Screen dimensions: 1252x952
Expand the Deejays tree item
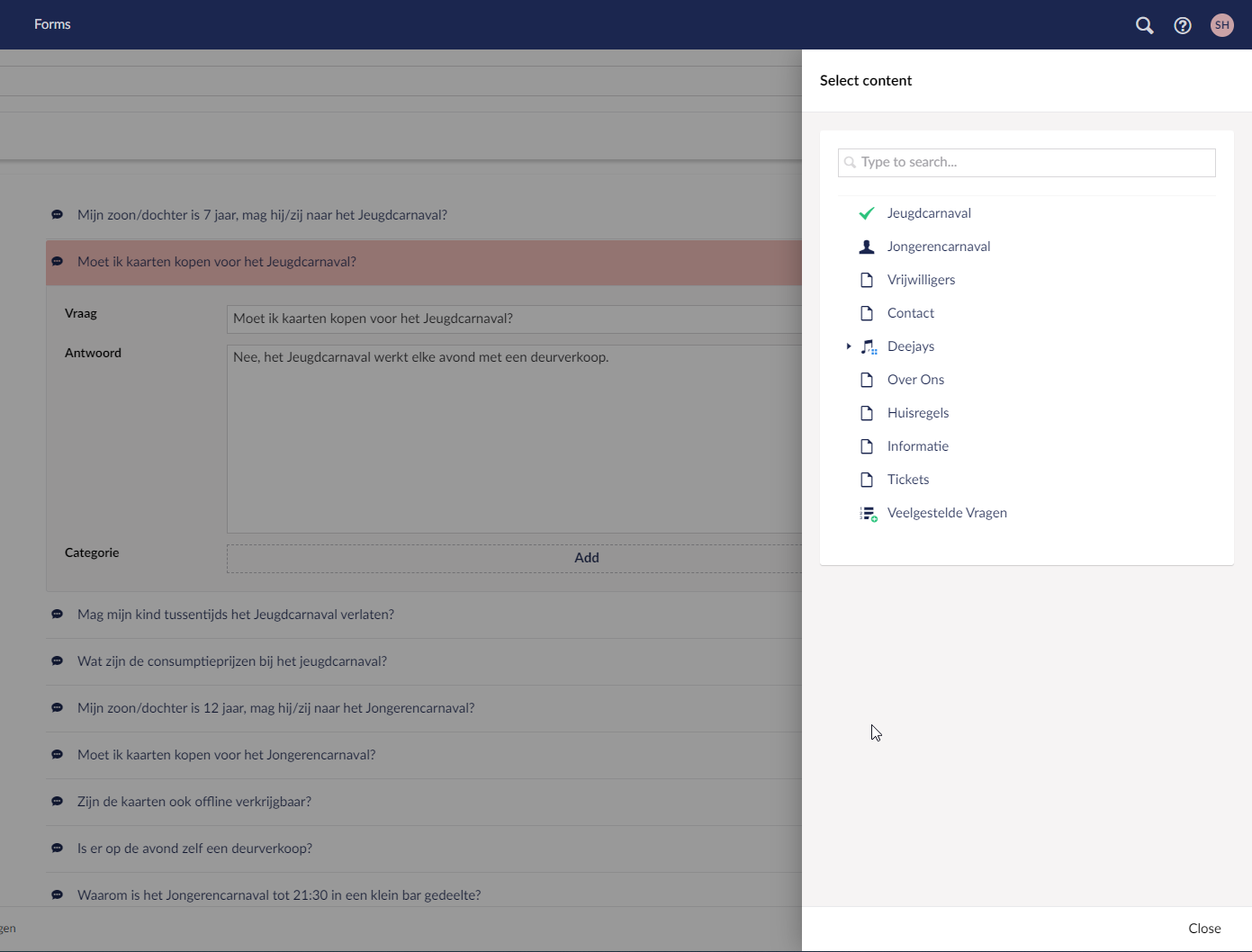click(850, 346)
